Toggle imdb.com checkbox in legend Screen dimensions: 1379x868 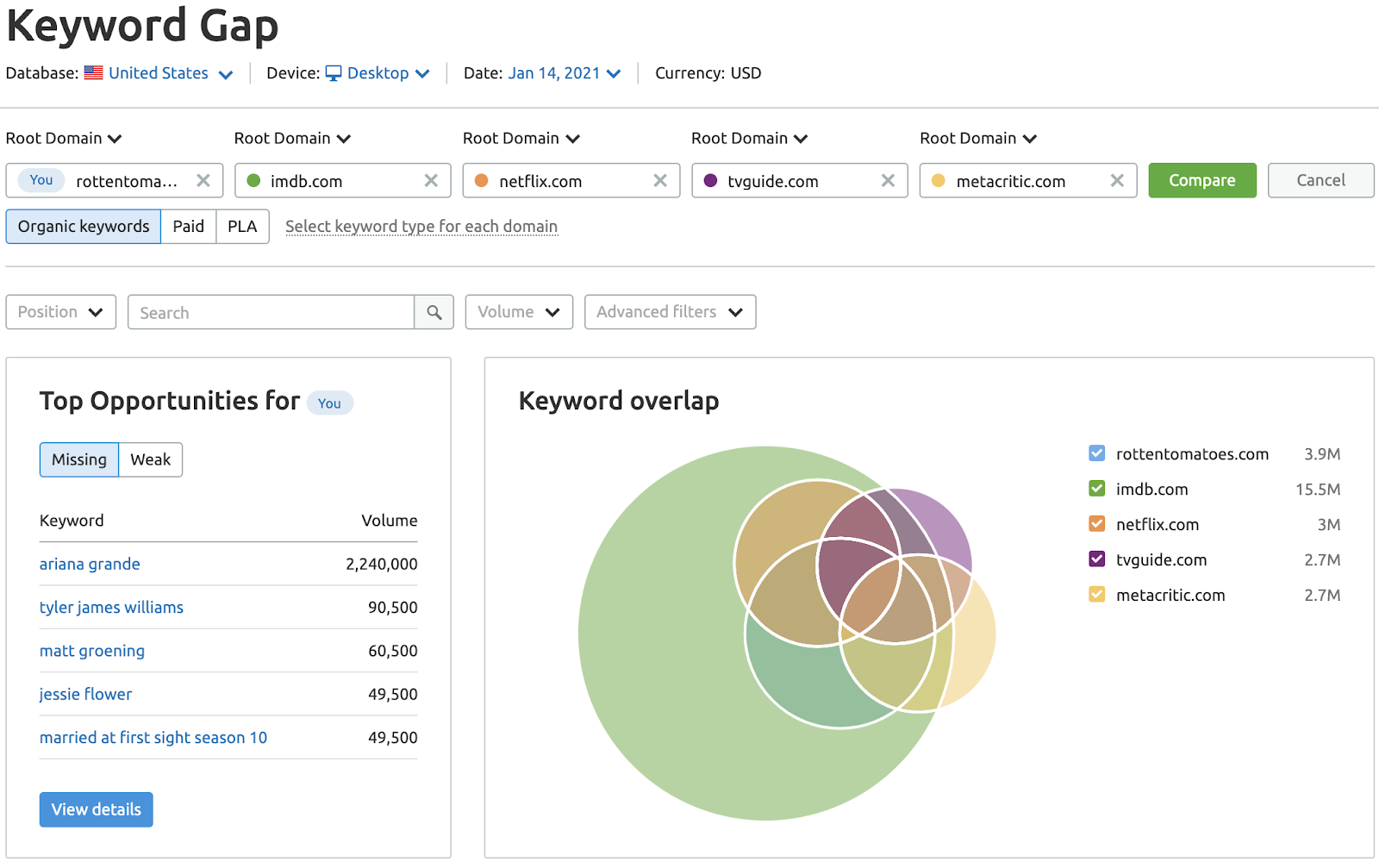point(1096,488)
